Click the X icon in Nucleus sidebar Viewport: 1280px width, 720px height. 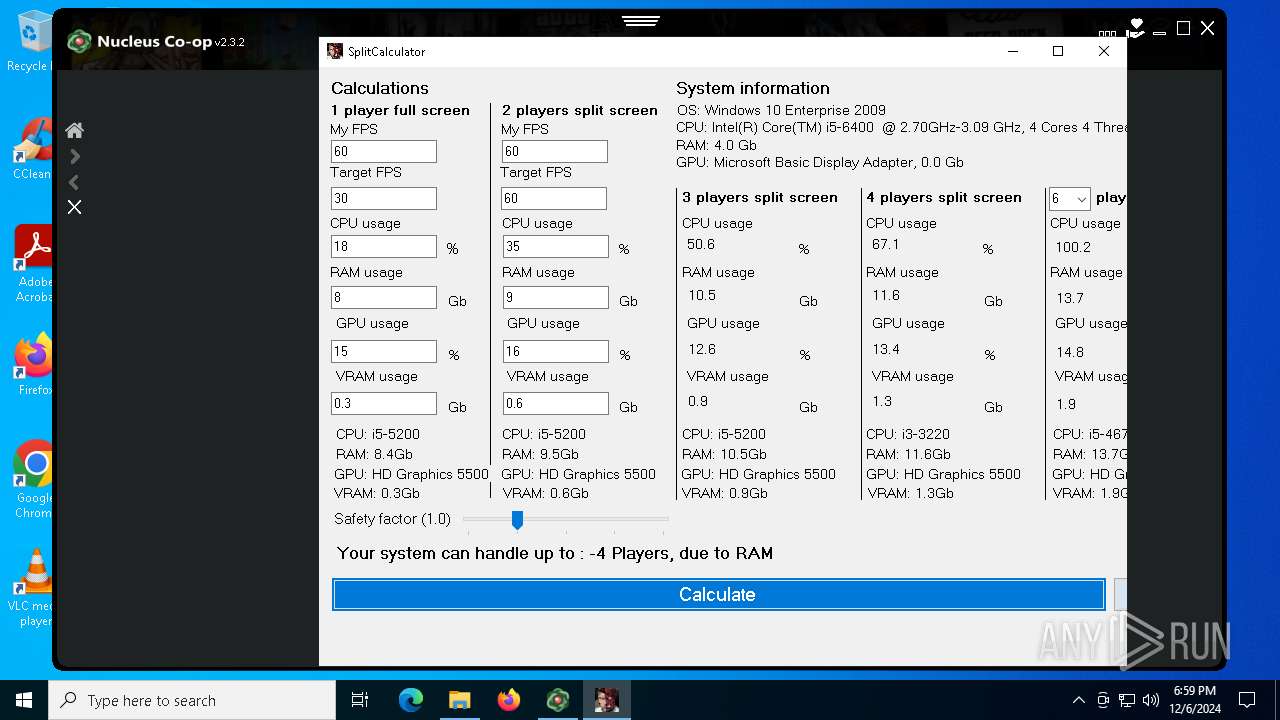[x=74, y=207]
